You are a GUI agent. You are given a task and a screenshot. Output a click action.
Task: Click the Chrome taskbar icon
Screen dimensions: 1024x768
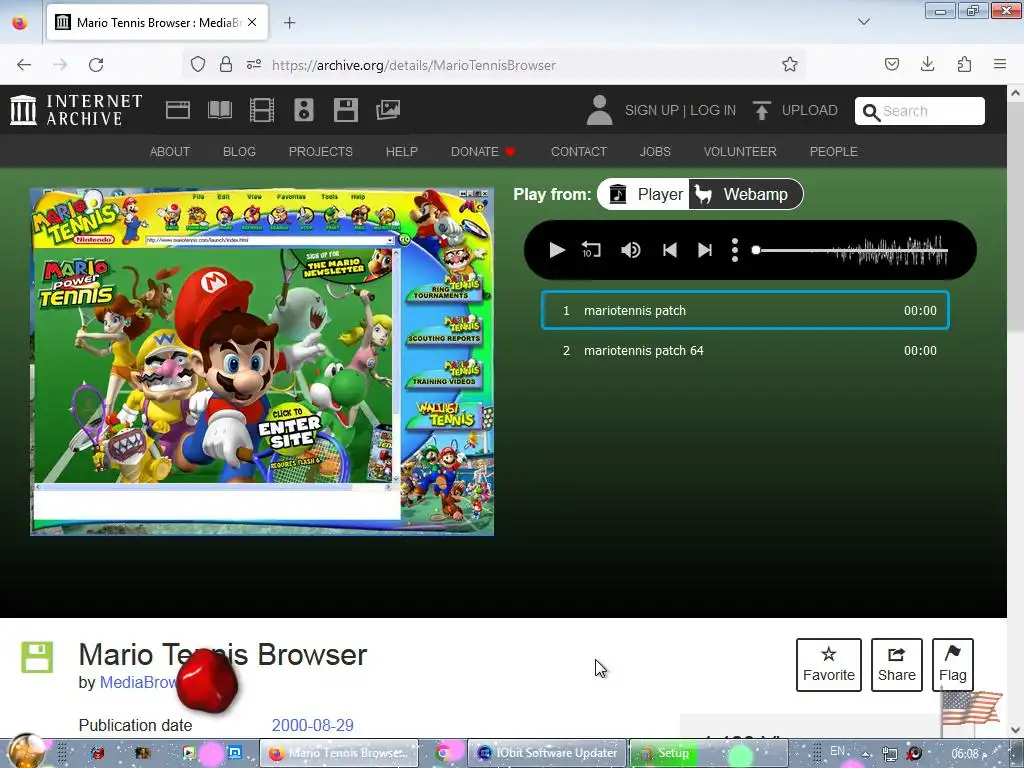(443, 753)
